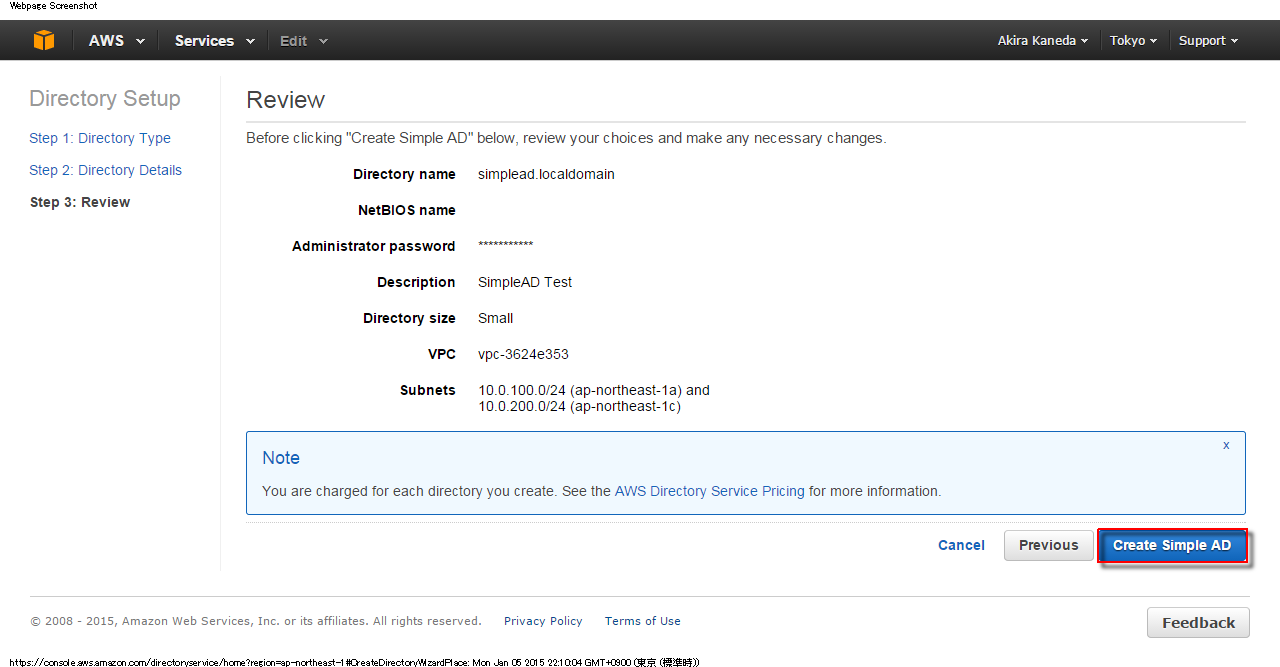The image size is (1280, 667).
Task: Click the directory name simplead.localdomain text
Action: tap(546, 174)
